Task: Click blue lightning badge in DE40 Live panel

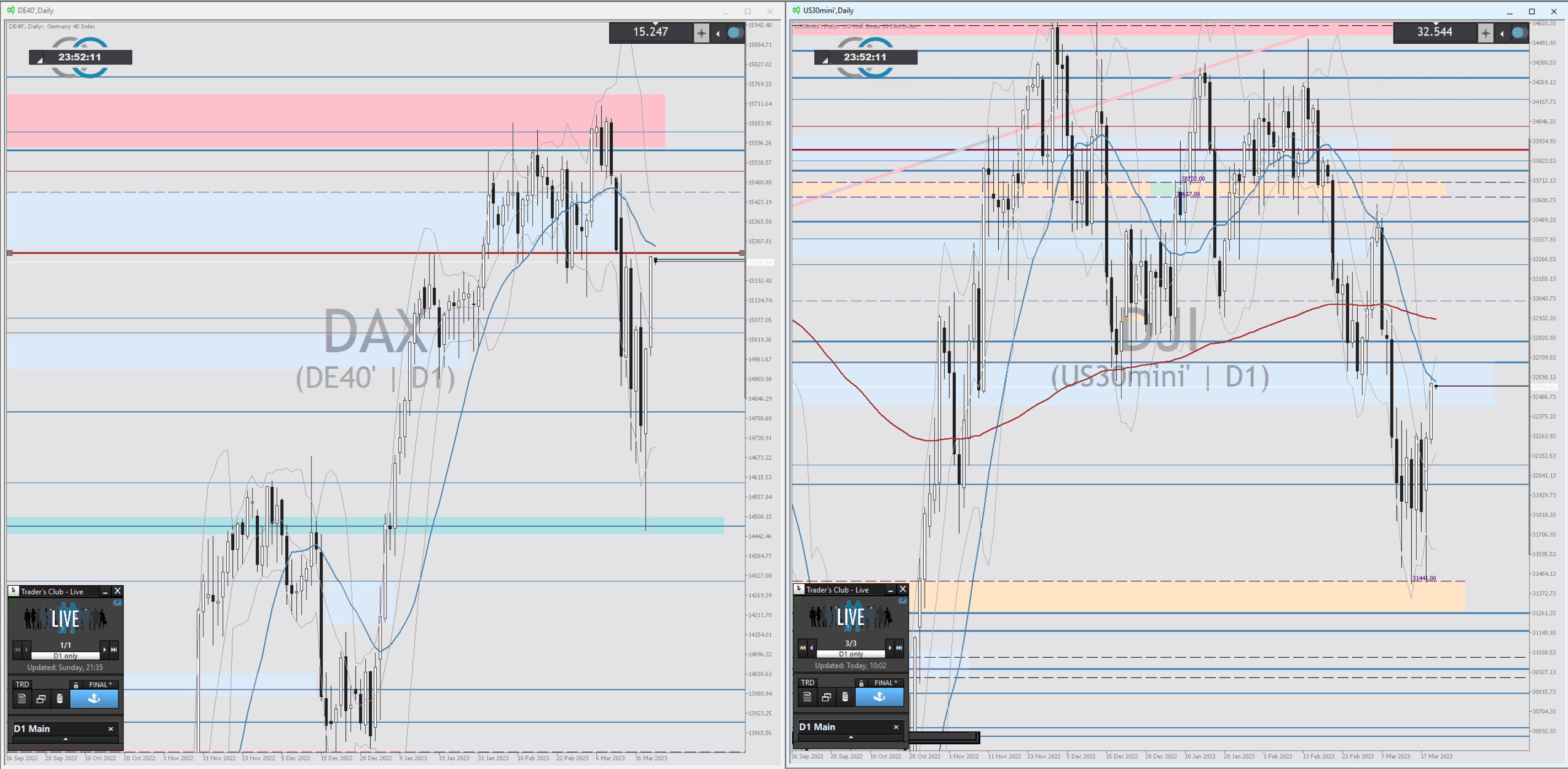Action: (x=117, y=603)
